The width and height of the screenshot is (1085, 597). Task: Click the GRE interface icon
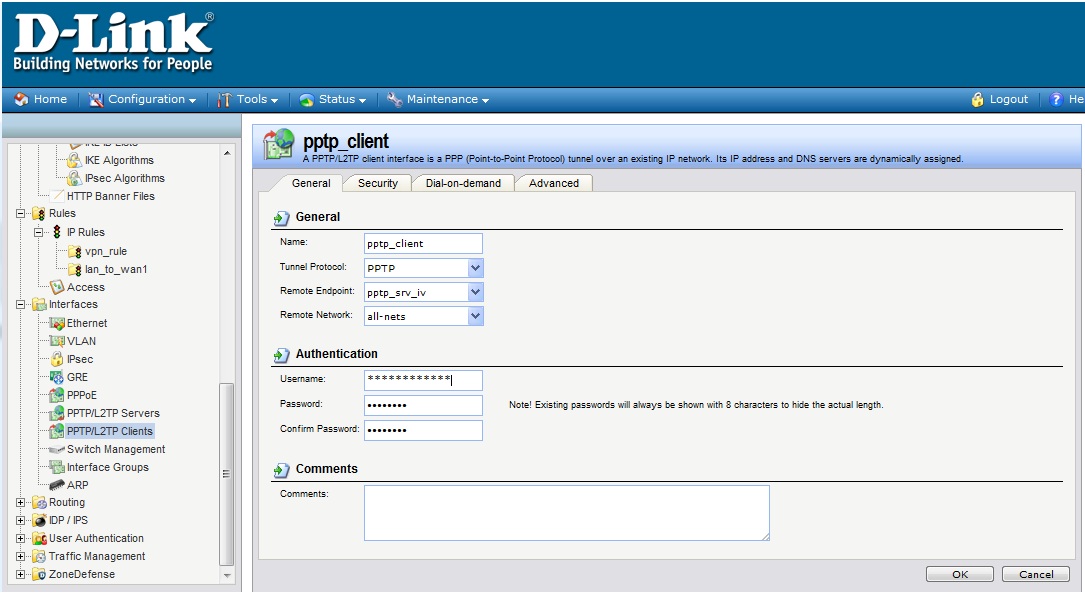(x=57, y=377)
